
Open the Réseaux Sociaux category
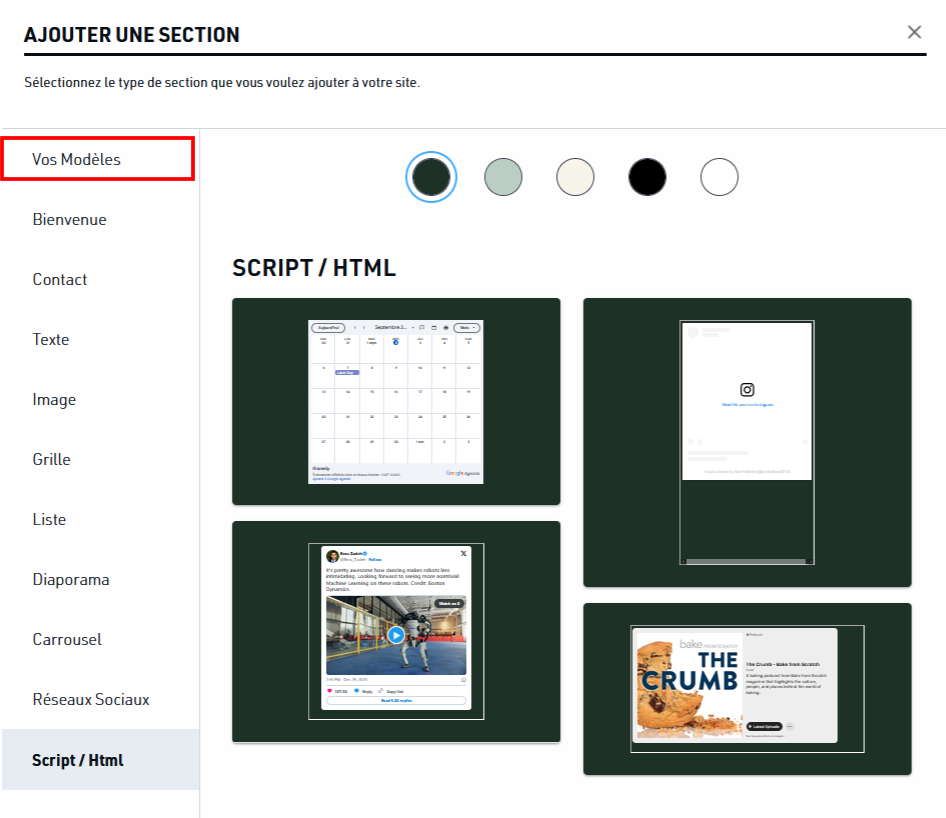(100, 699)
